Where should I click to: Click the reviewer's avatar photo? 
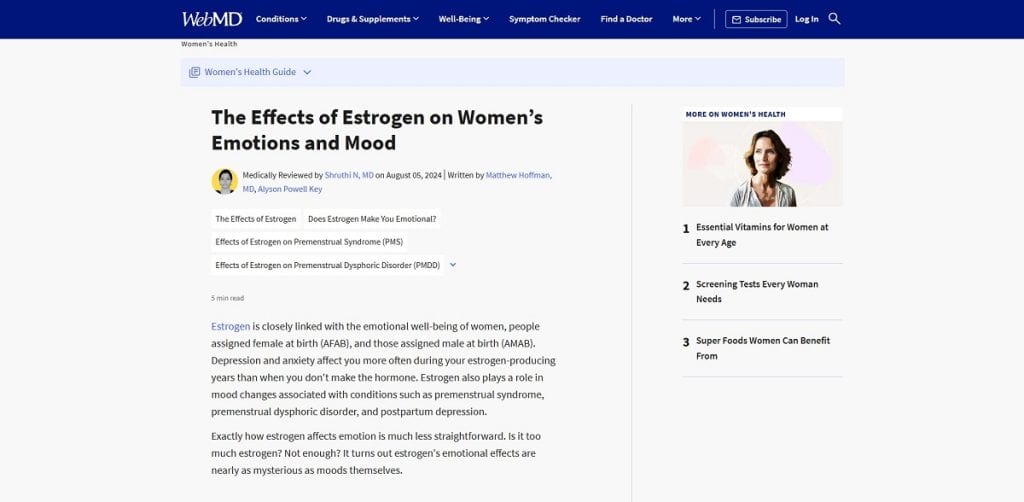pyautogui.click(x=225, y=181)
